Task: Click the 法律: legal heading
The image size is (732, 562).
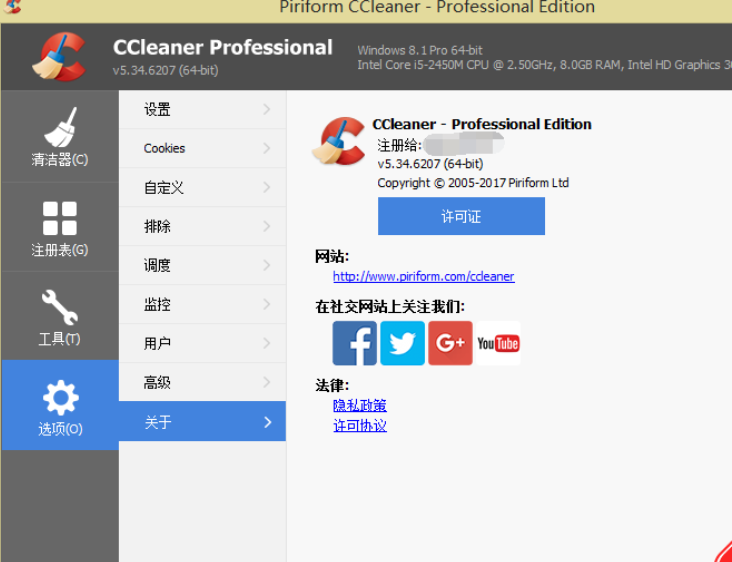Action: coord(332,386)
